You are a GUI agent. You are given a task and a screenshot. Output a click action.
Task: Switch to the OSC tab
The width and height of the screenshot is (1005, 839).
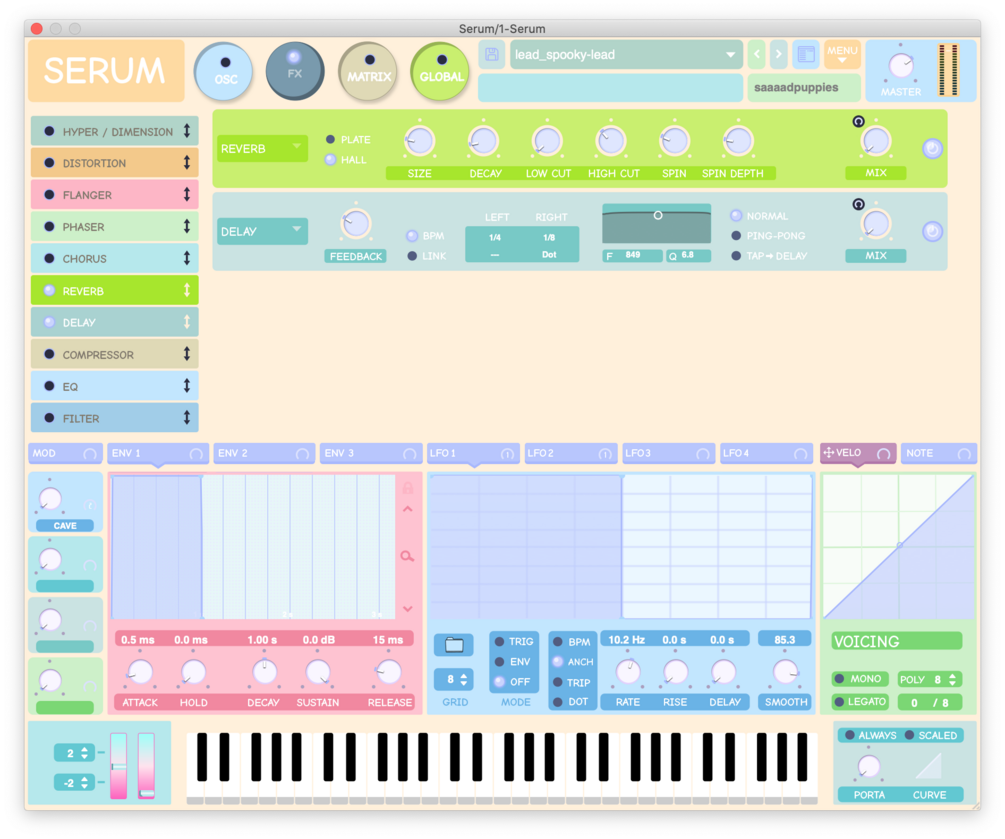[x=224, y=71]
